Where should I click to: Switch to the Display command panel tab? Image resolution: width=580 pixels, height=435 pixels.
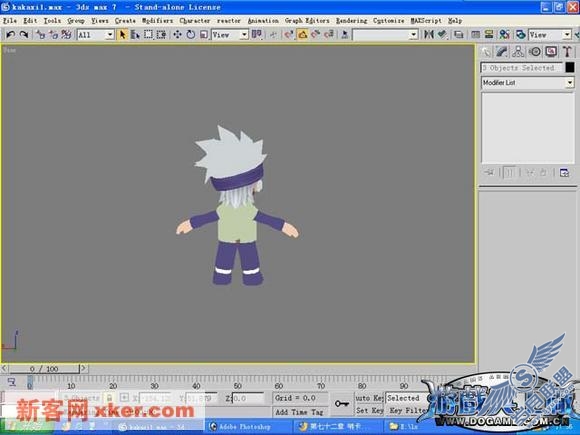[551, 52]
